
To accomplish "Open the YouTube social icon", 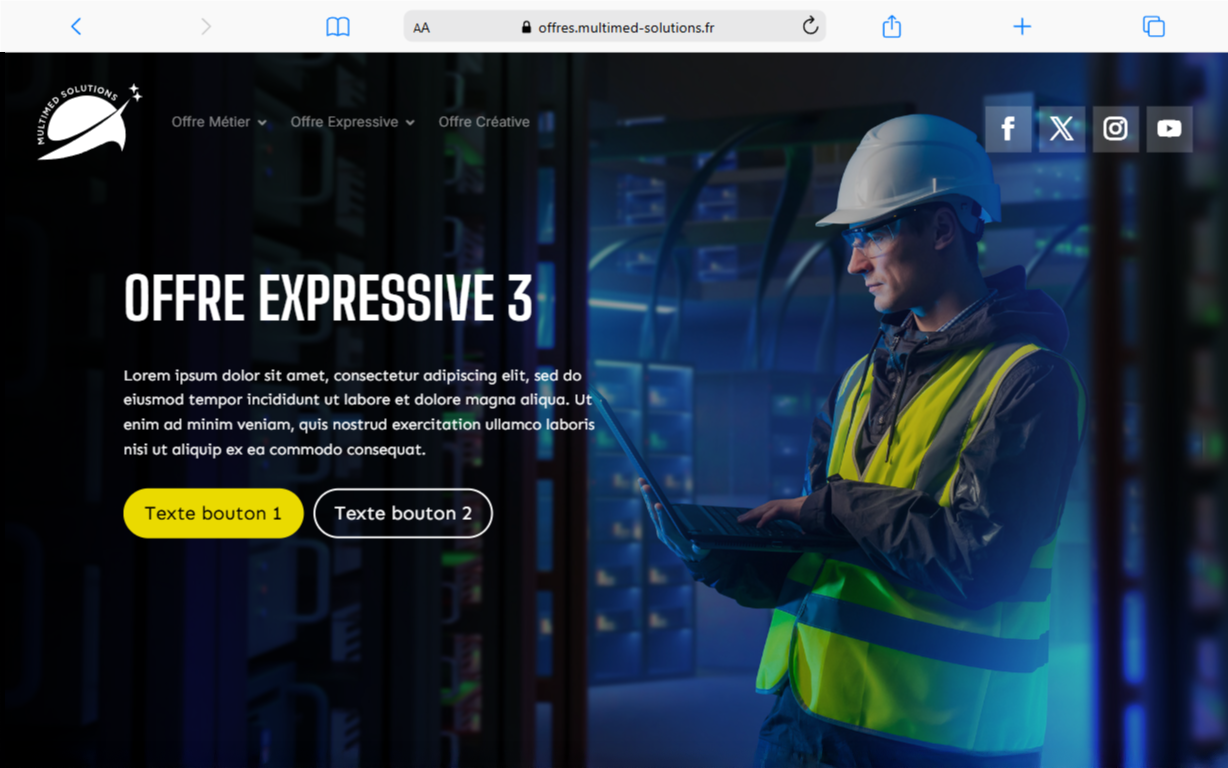I will coord(1169,129).
